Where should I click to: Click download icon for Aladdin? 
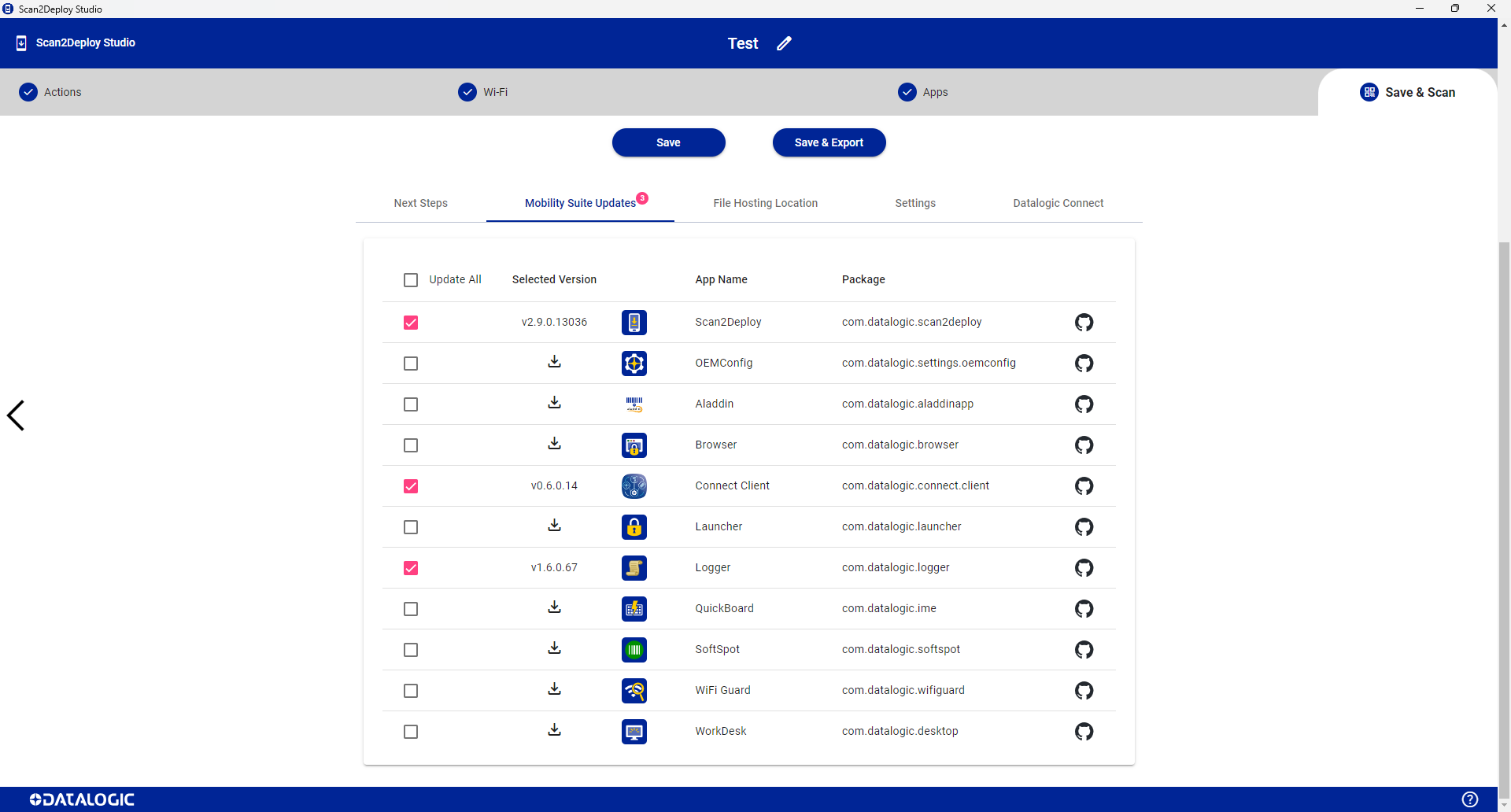tap(554, 402)
